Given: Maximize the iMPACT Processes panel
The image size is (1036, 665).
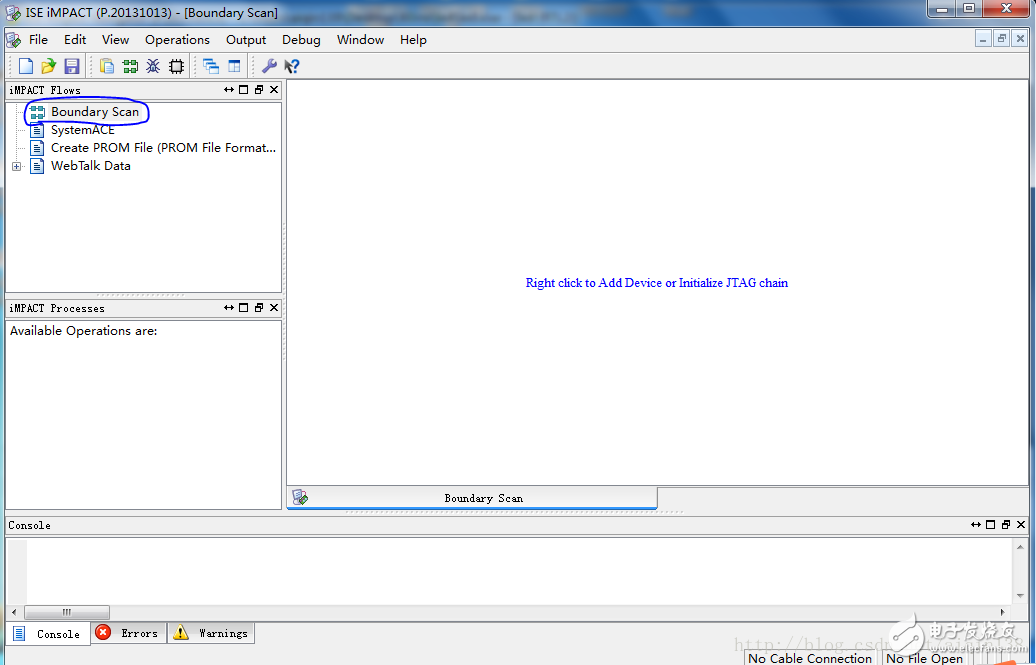Looking at the screenshot, I should click(243, 308).
